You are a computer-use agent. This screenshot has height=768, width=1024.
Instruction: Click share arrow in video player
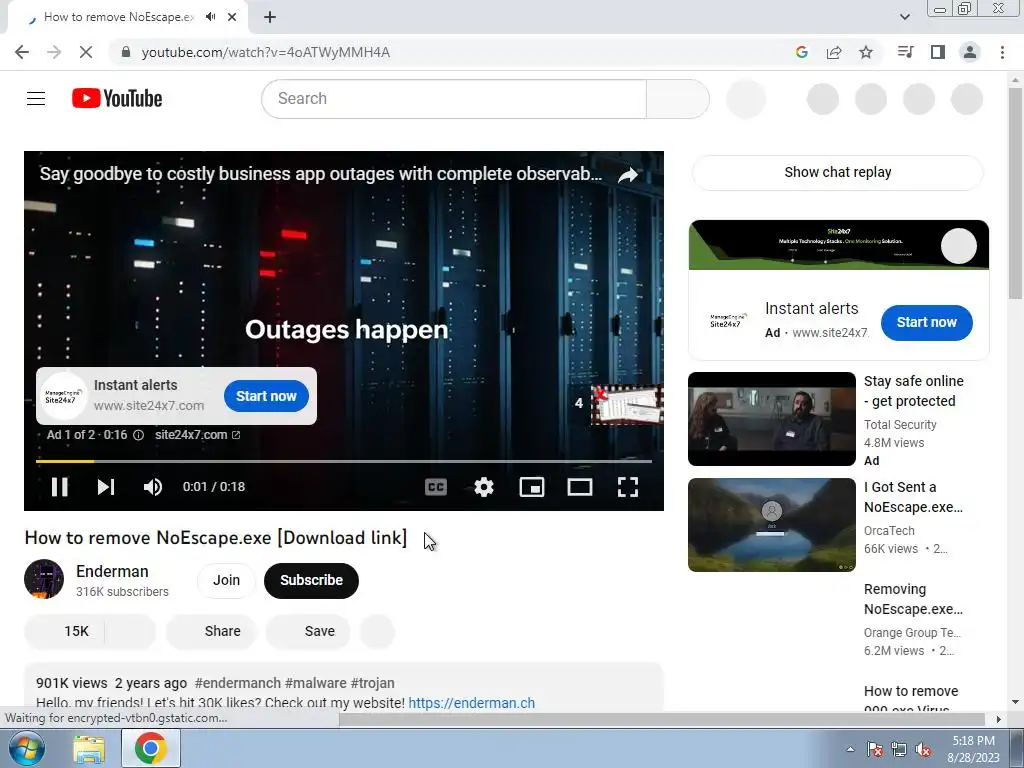point(628,175)
